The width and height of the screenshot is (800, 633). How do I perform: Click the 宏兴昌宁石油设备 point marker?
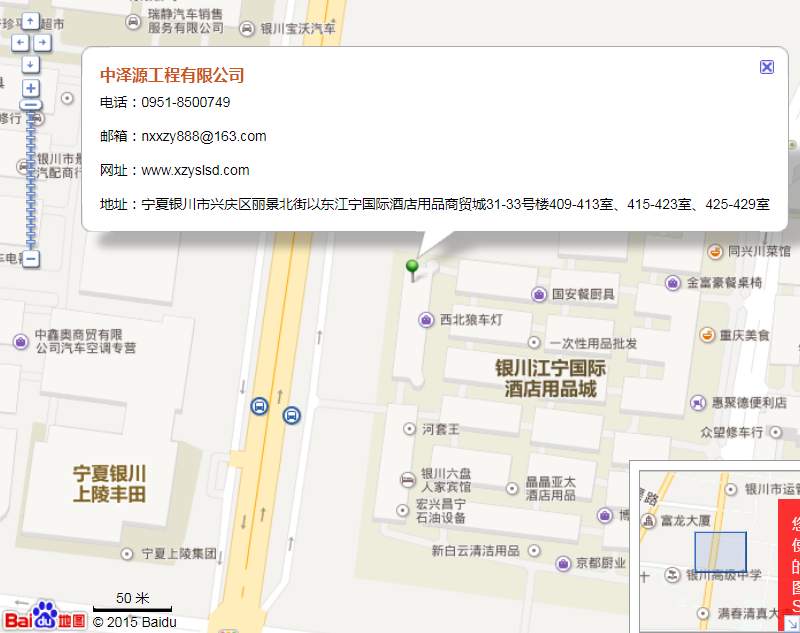tap(403, 510)
